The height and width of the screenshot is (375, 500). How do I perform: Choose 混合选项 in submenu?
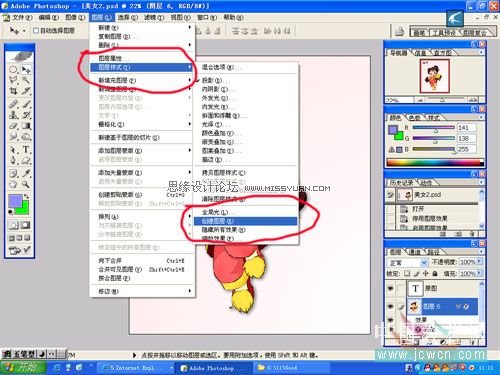point(245,67)
